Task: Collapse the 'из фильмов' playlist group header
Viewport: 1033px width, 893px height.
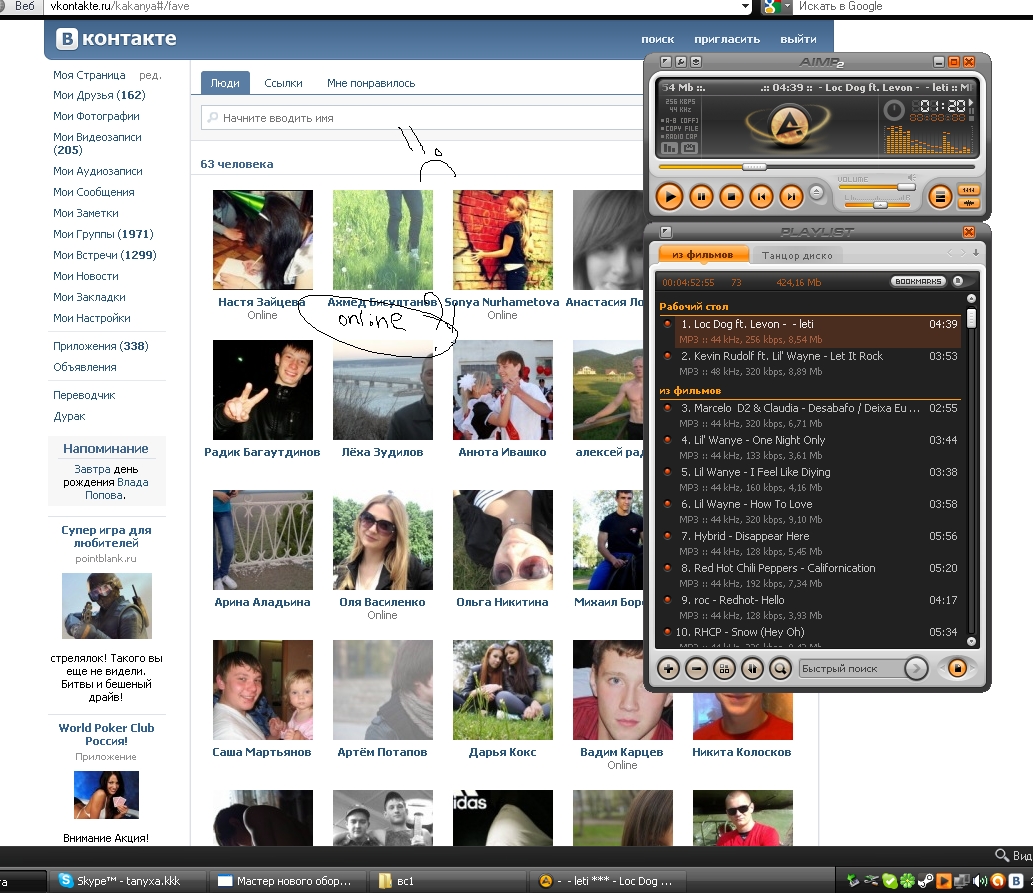Action: (690, 391)
